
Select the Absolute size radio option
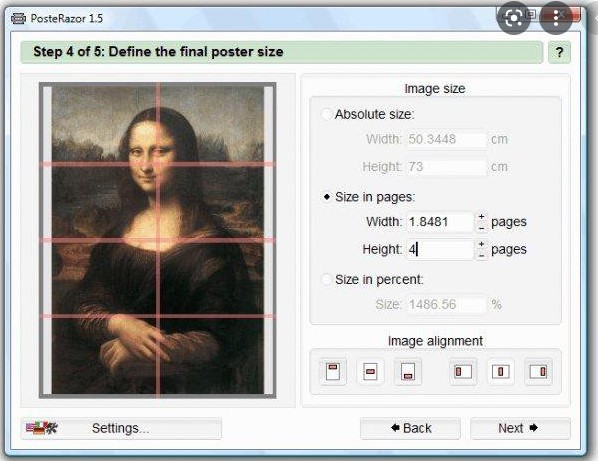point(326,114)
